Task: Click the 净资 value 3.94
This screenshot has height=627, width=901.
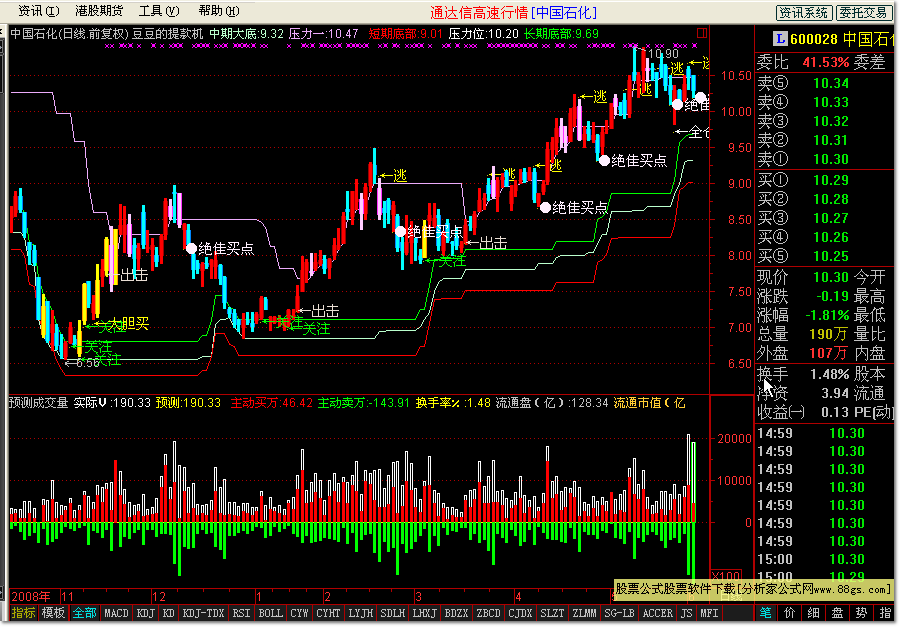Action: pos(835,394)
